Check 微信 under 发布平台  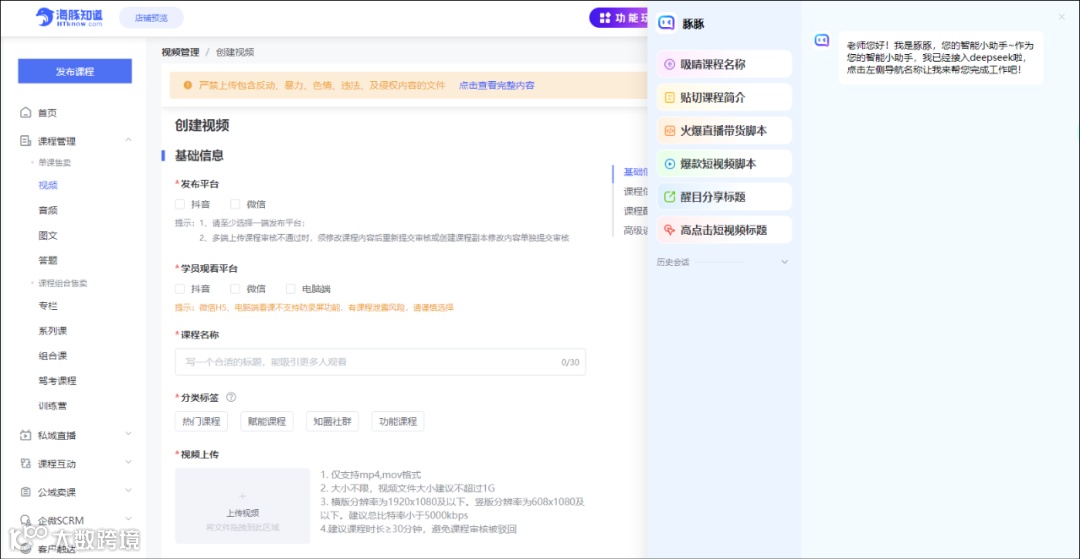[235, 204]
